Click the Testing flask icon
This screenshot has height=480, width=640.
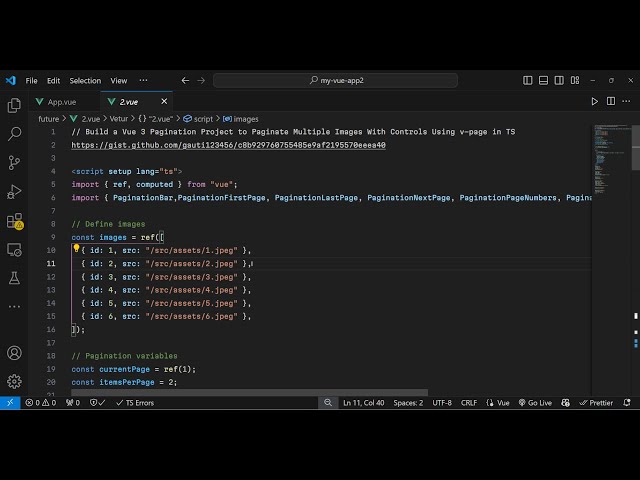[14, 277]
